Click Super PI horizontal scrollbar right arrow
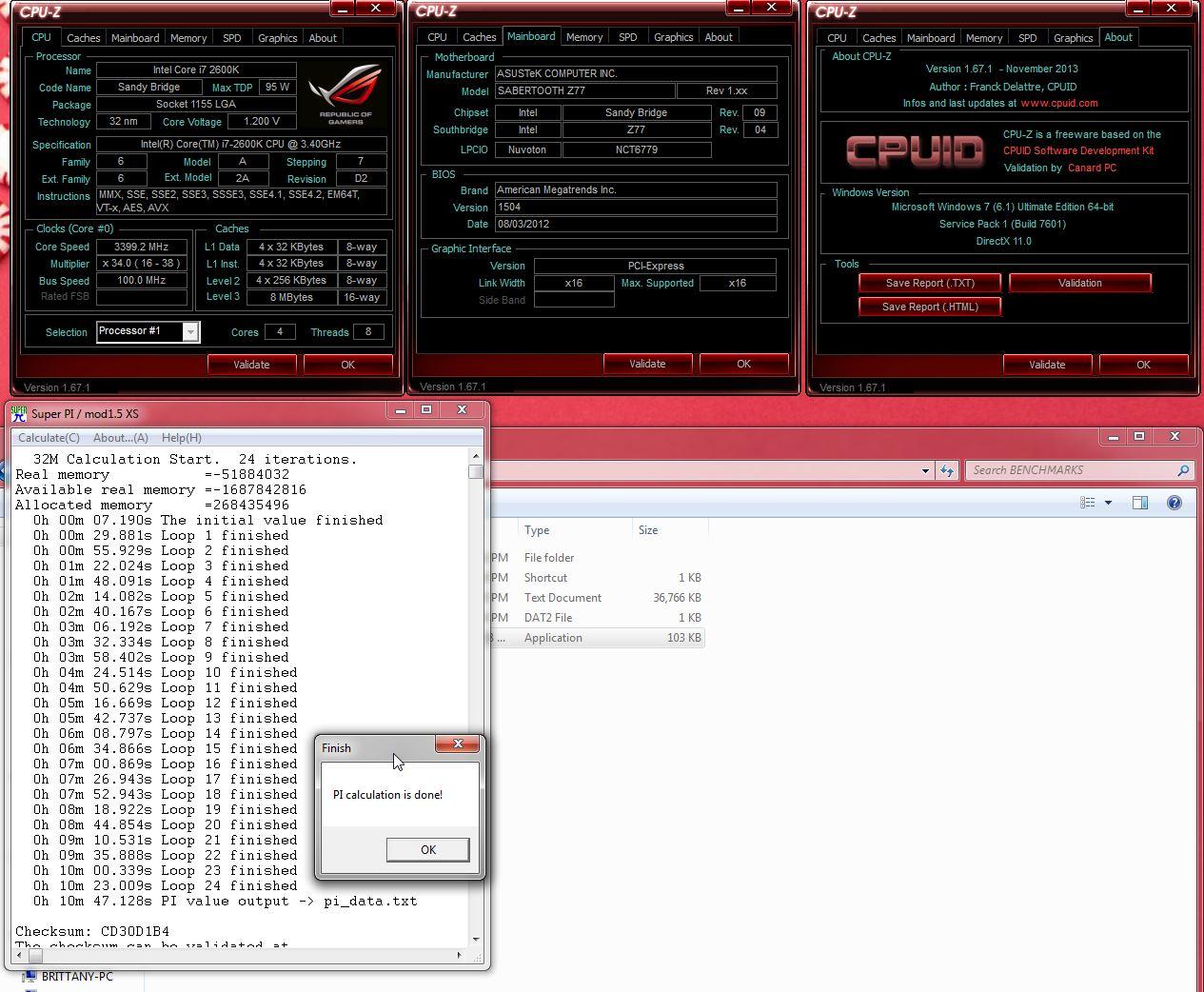1204x992 pixels. click(459, 955)
